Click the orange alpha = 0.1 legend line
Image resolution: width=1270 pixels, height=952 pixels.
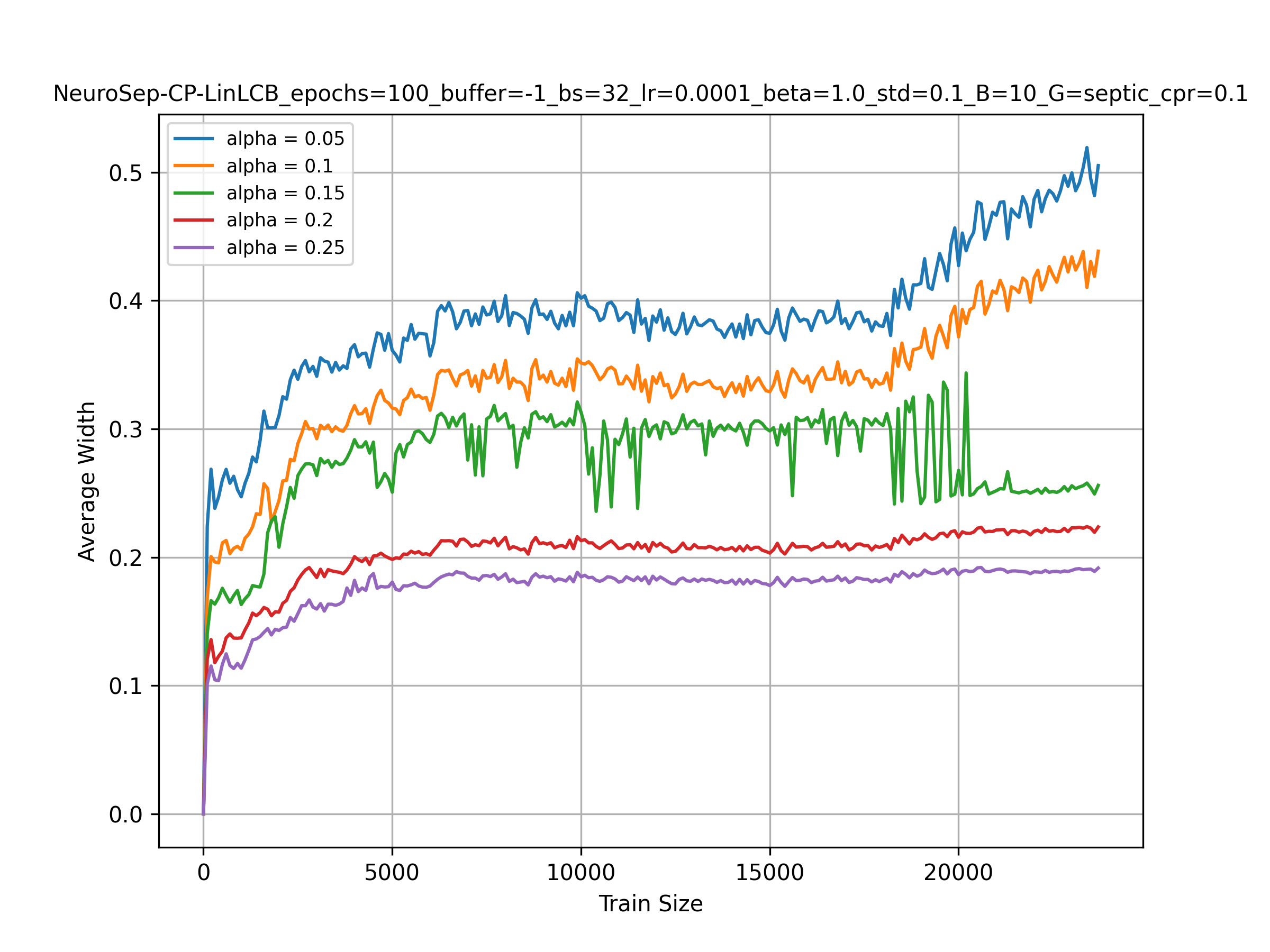click(x=194, y=166)
